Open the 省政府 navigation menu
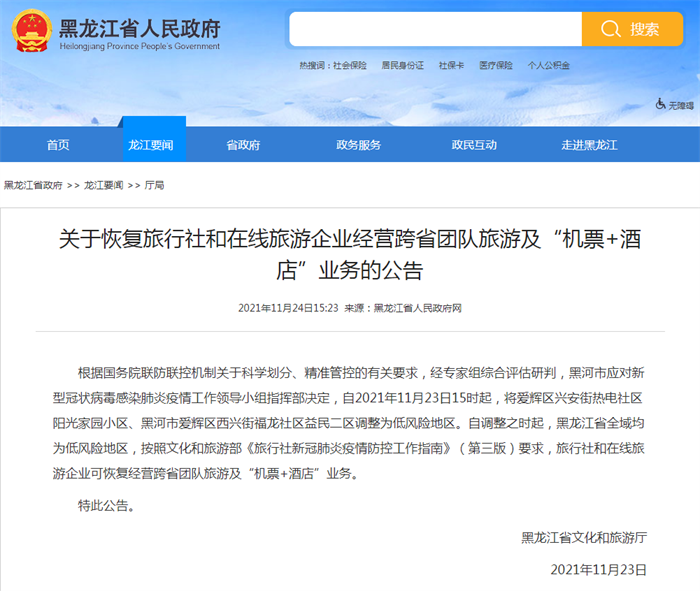The width and height of the screenshot is (700, 591). [x=243, y=145]
